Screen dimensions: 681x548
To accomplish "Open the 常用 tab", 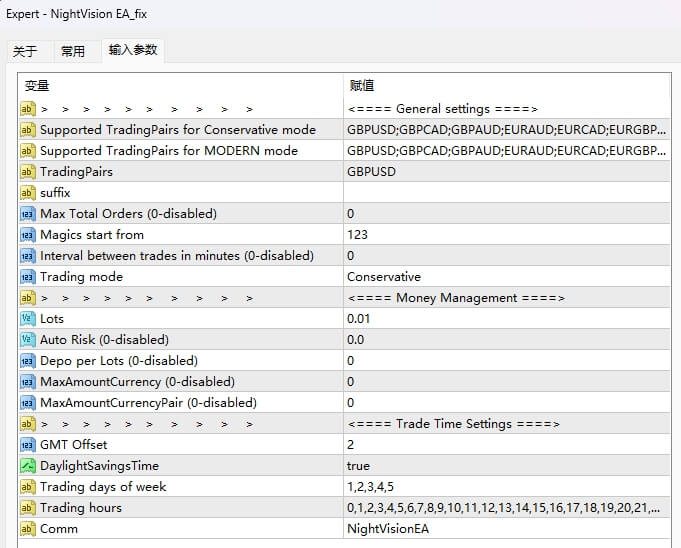I will tap(73, 51).
